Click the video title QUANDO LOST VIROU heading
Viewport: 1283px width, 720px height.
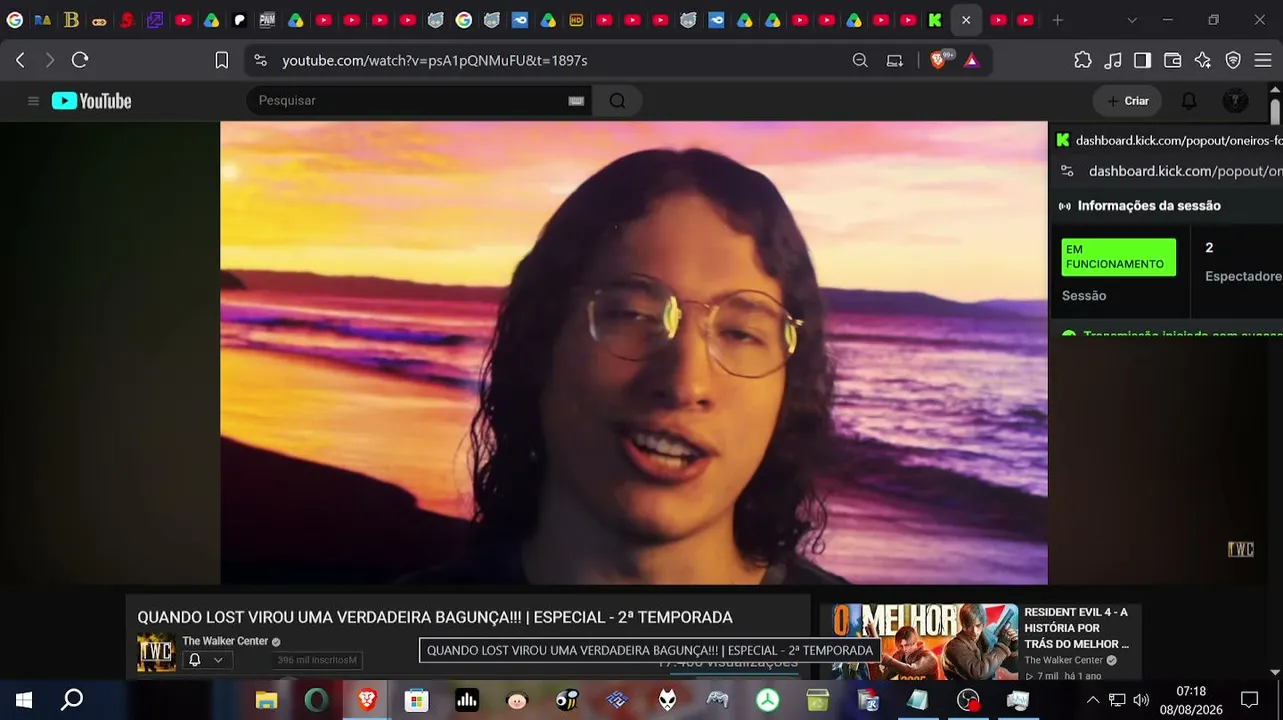pos(435,617)
